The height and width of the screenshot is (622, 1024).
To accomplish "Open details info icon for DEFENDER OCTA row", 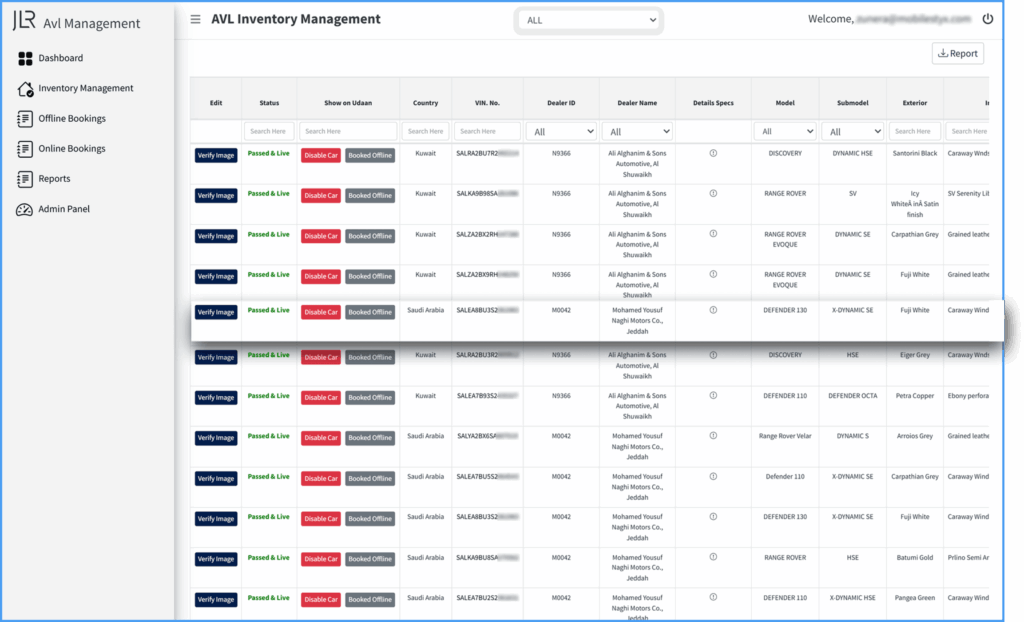I will (713, 396).
